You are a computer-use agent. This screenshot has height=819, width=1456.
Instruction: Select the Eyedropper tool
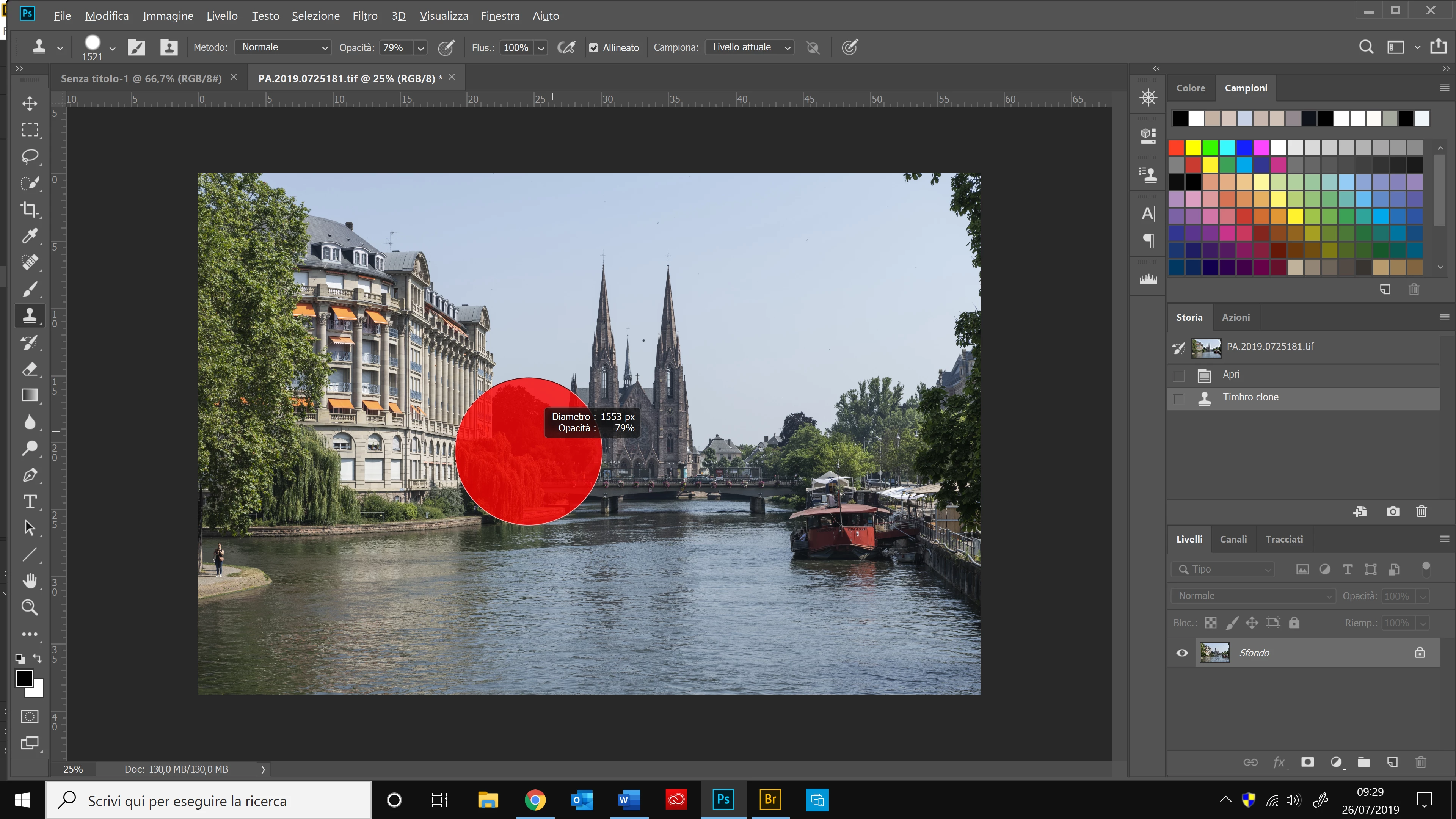pos(30,236)
